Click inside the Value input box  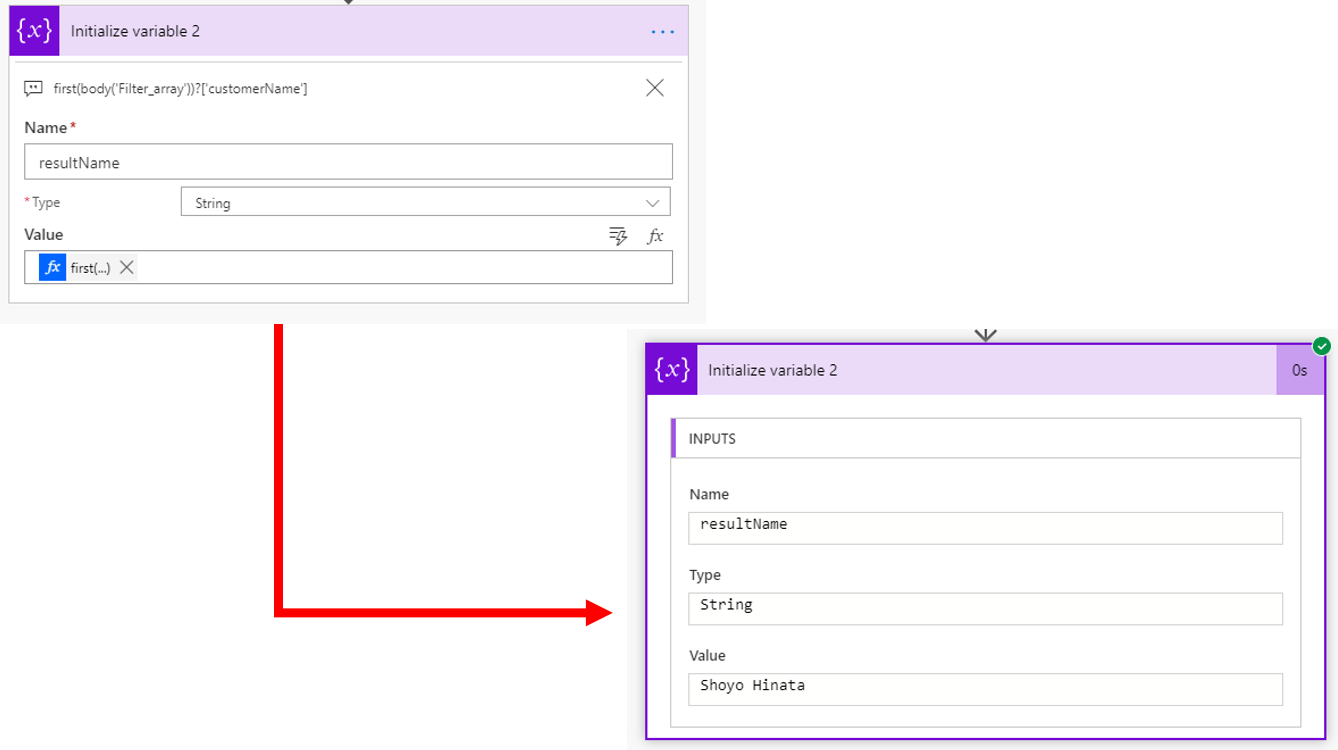pyautogui.click(x=348, y=267)
